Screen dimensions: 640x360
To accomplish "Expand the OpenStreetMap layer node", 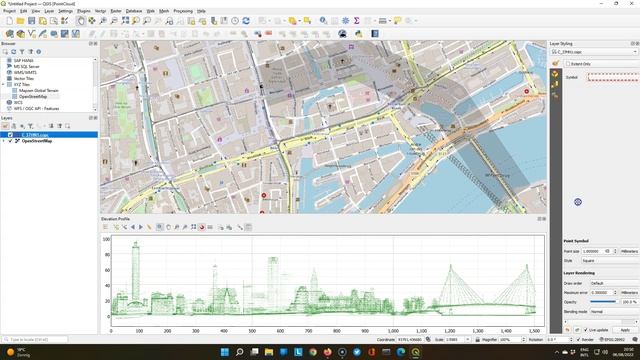I will tap(4, 141).
